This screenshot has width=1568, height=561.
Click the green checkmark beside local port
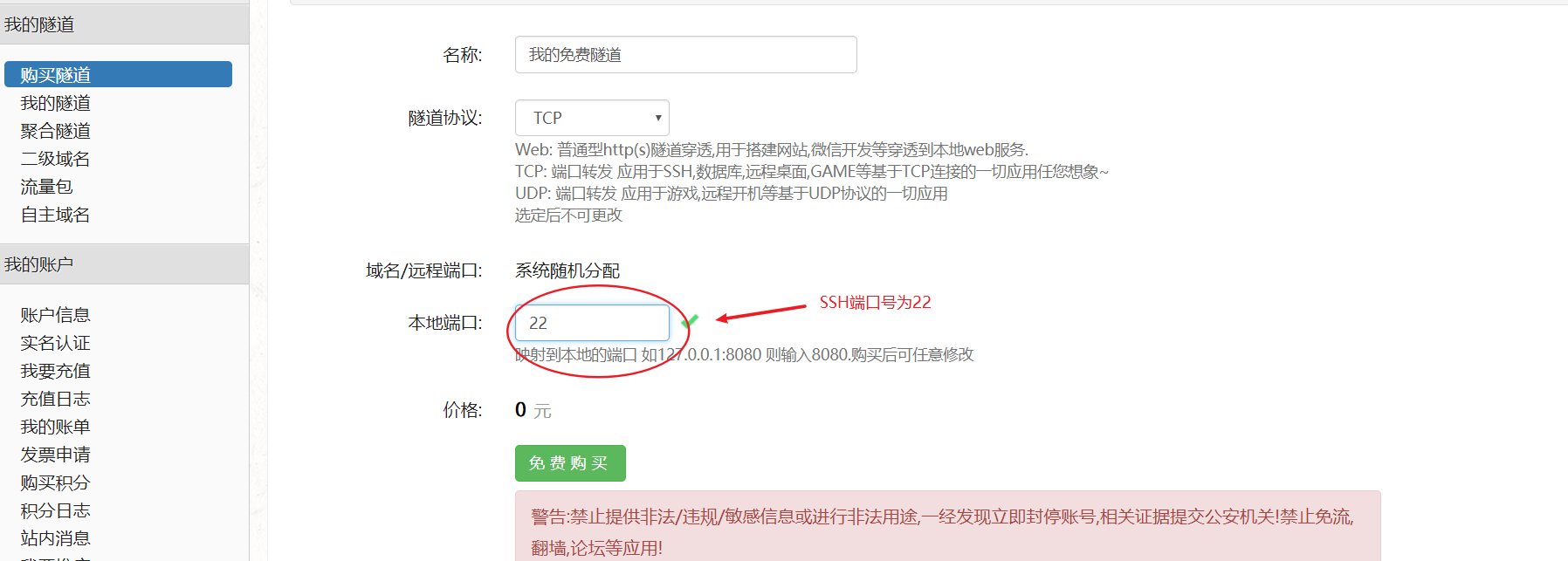point(690,322)
